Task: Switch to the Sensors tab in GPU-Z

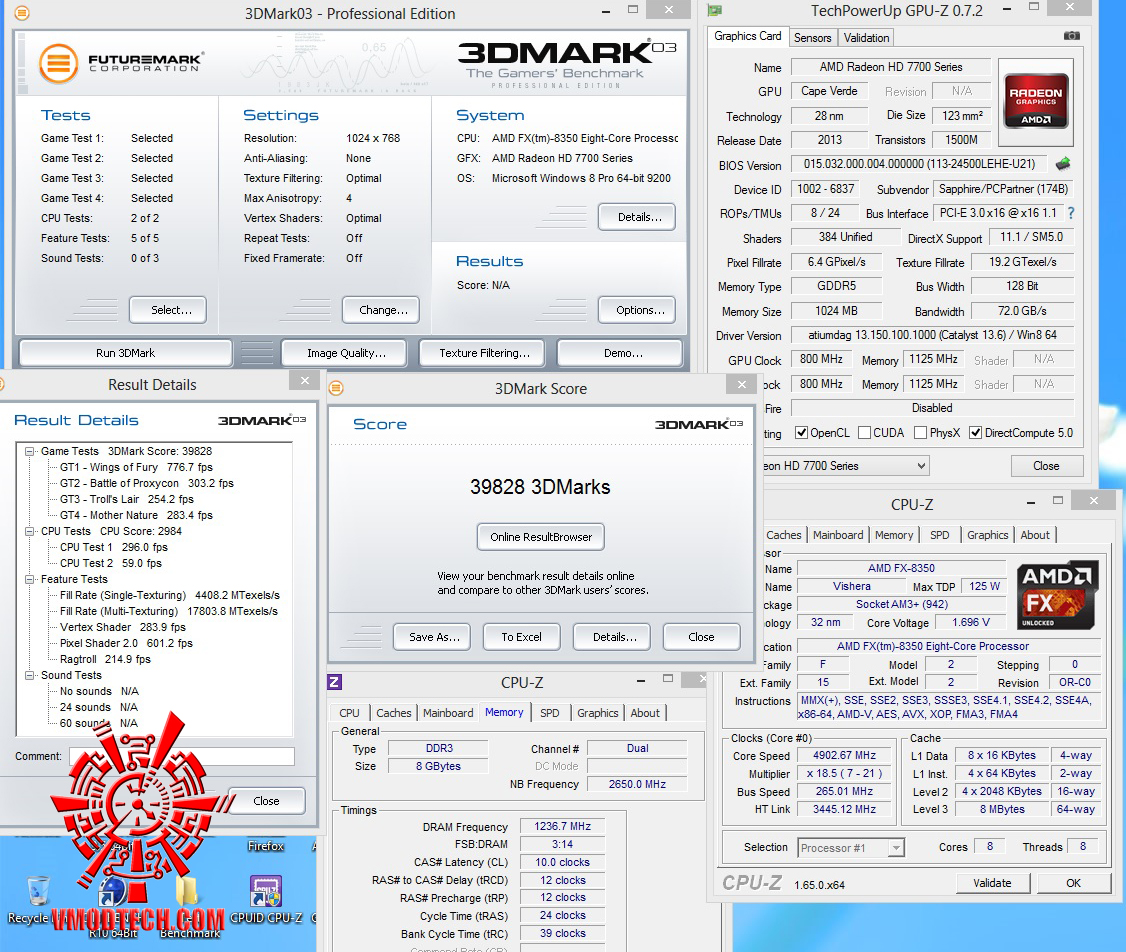Action: coord(812,38)
